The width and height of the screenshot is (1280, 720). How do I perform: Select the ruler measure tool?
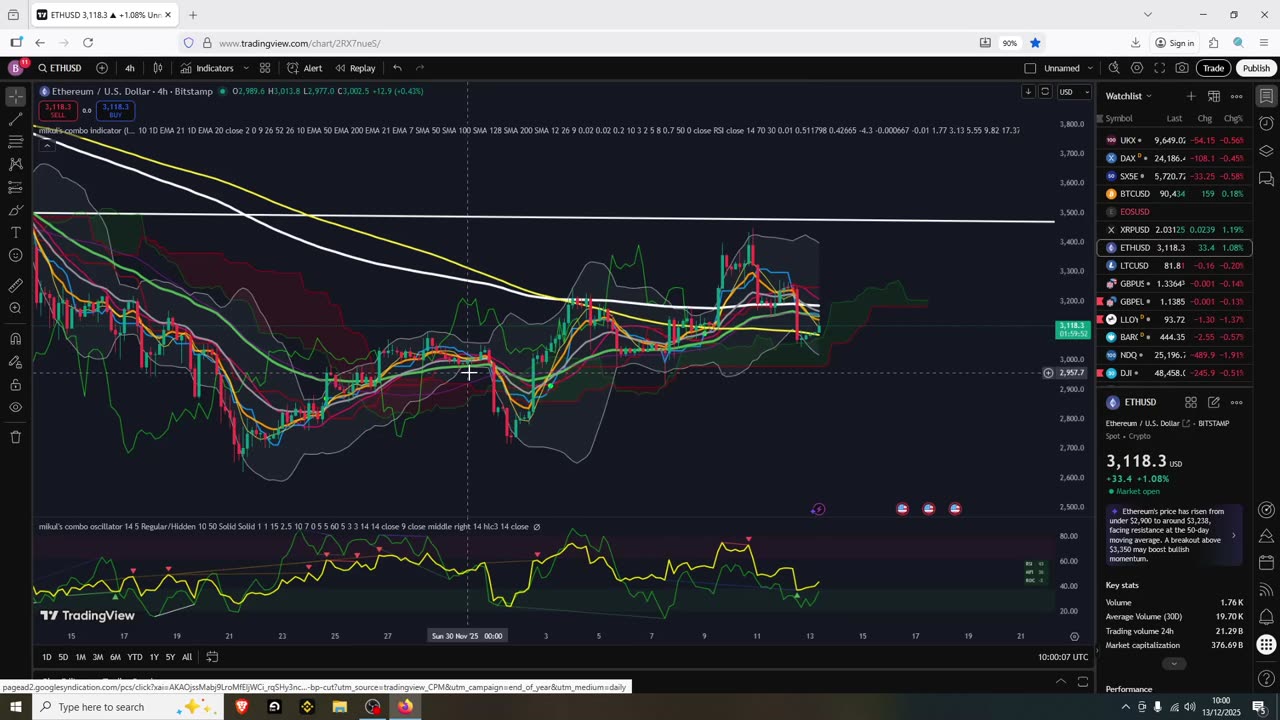[15, 286]
